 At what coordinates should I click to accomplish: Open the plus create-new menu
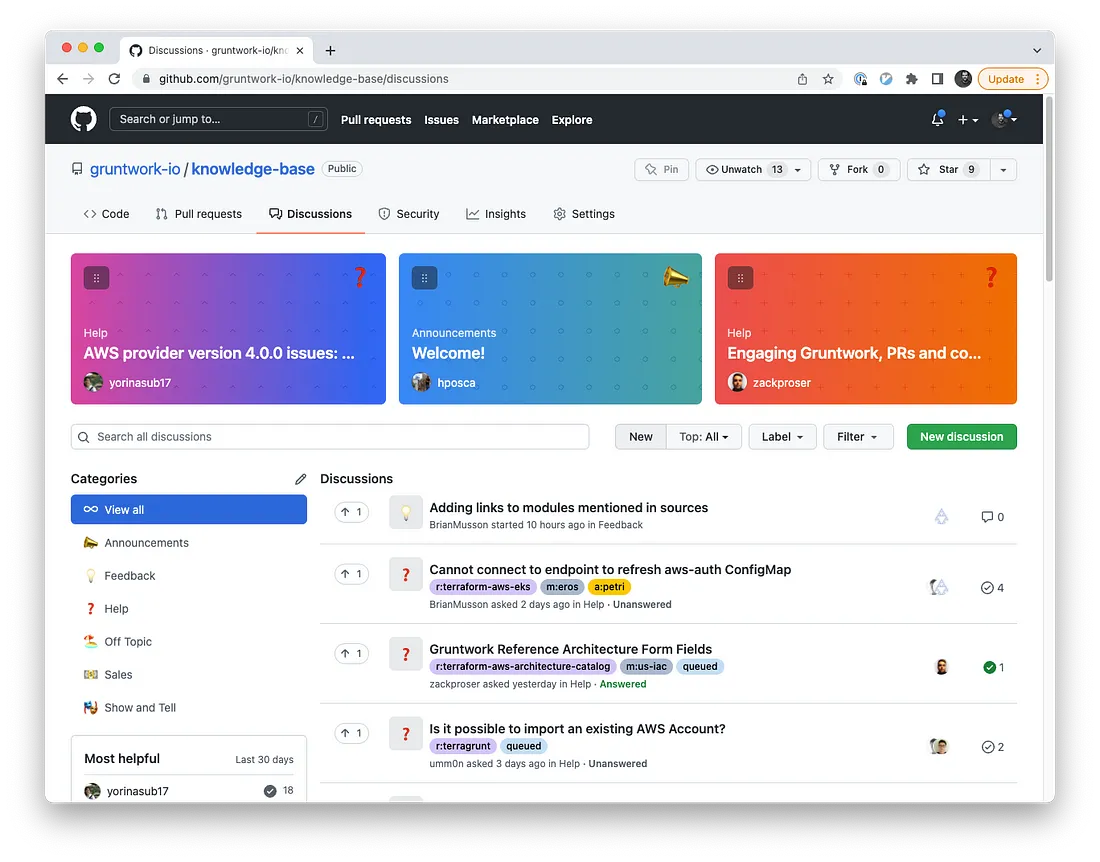point(967,120)
